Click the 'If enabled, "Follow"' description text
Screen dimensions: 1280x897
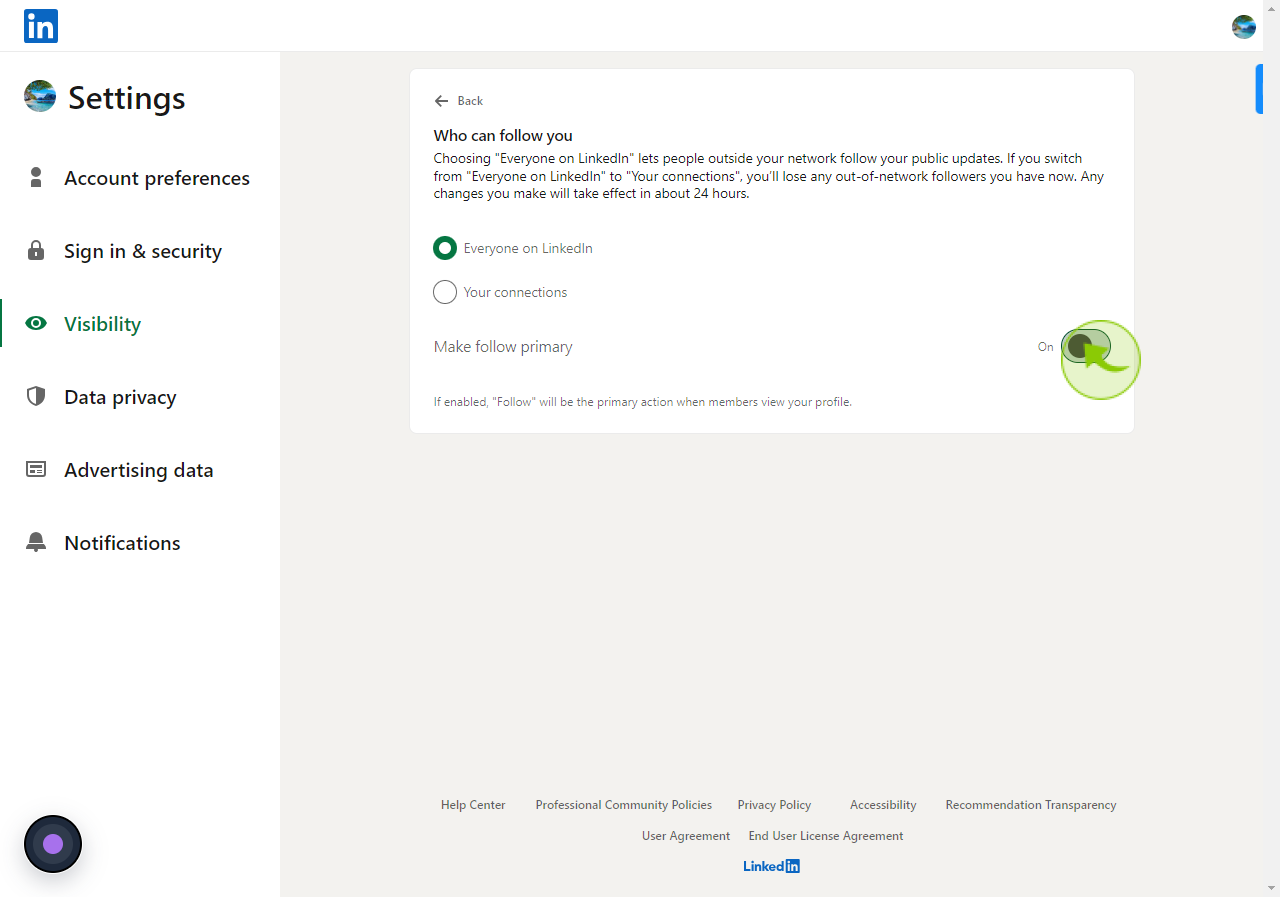[x=642, y=402]
